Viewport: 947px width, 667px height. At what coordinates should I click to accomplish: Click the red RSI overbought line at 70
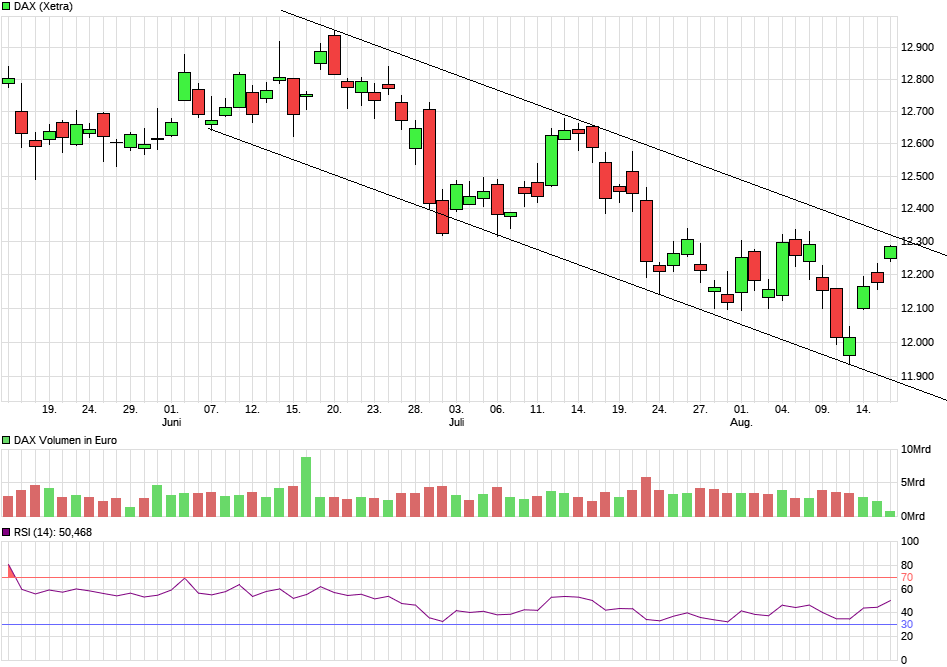[449, 578]
